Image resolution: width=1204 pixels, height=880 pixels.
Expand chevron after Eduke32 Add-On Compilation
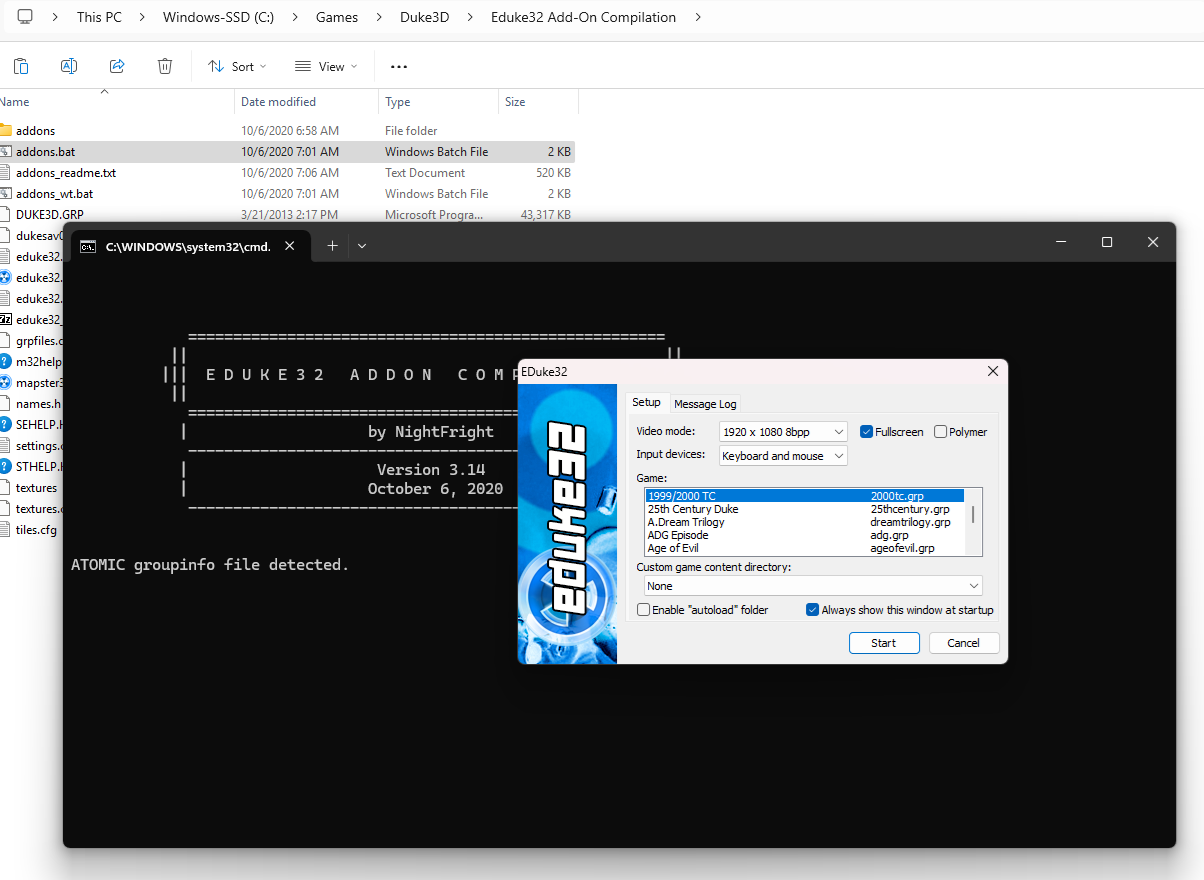[x=697, y=17]
